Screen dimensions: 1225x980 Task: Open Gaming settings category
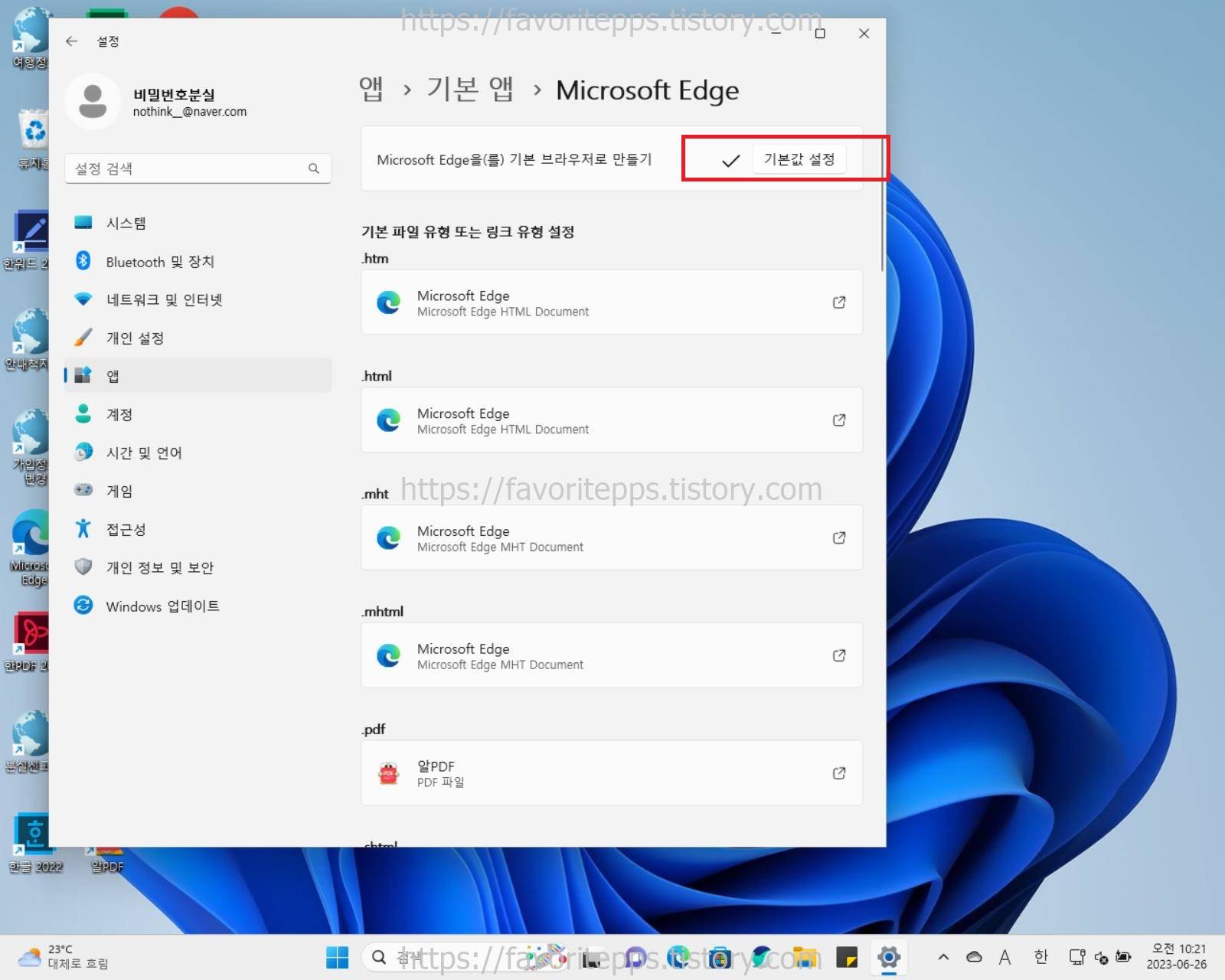coord(198,491)
